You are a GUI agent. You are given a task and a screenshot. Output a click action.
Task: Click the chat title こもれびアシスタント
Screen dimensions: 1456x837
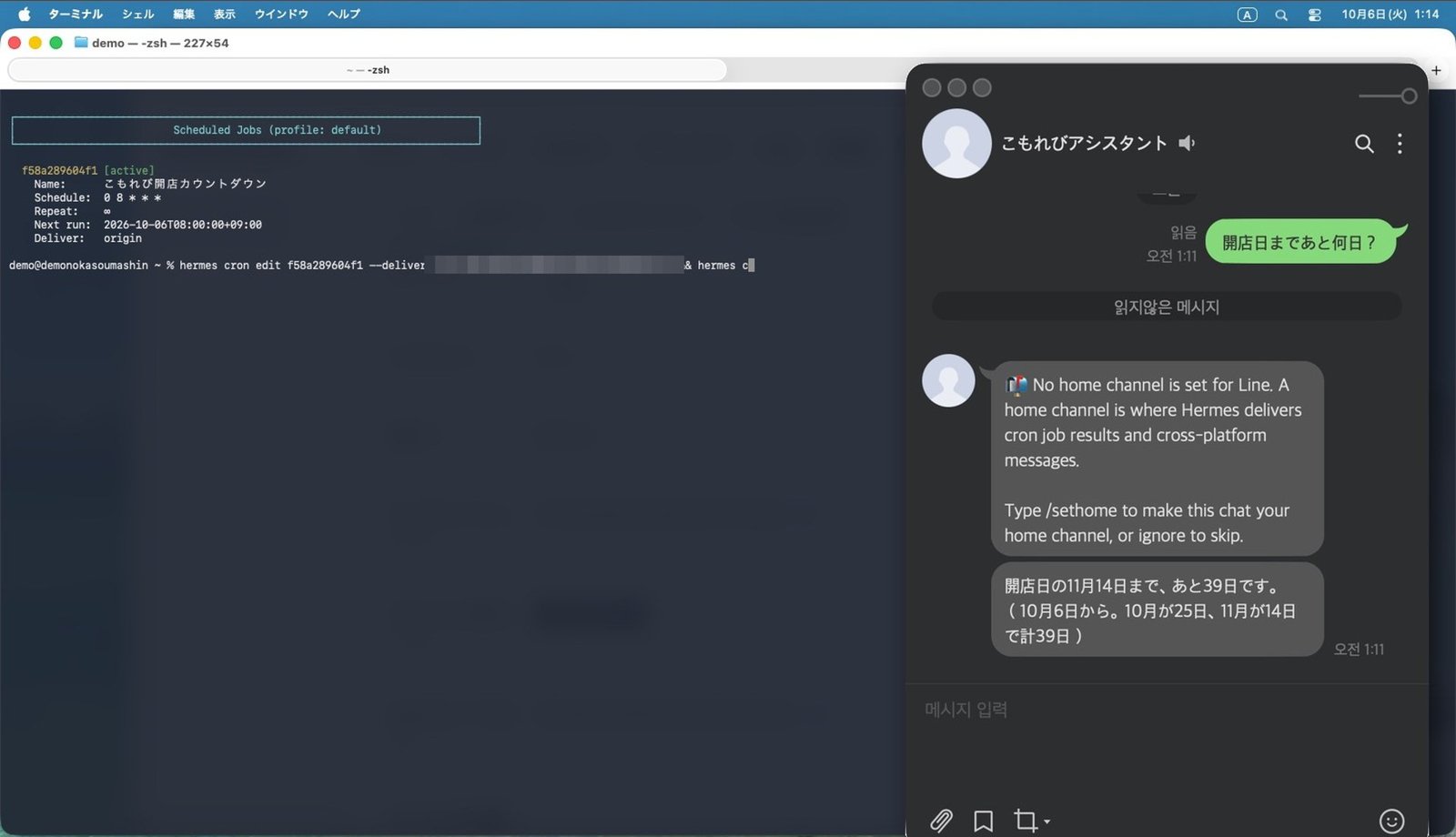point(1084,143)
